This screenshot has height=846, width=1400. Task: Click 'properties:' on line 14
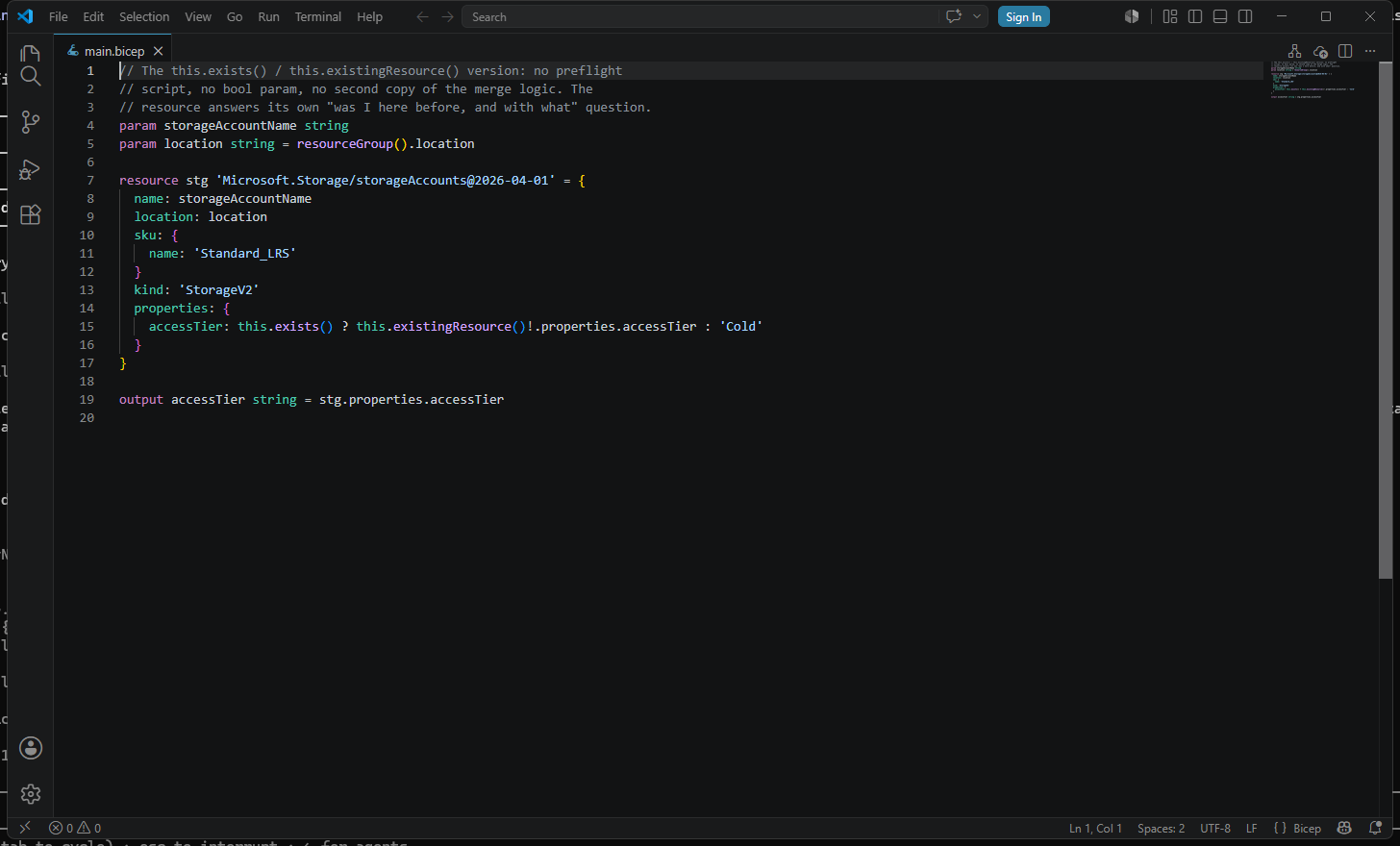point(175,308)
